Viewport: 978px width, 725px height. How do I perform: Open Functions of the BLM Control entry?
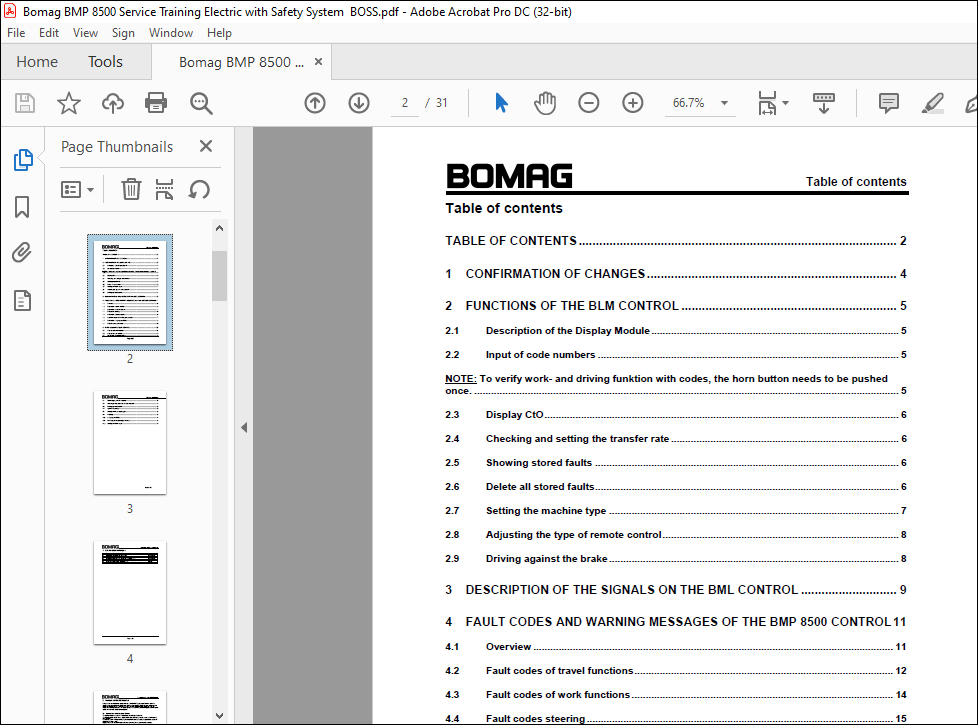click(675, 306)
